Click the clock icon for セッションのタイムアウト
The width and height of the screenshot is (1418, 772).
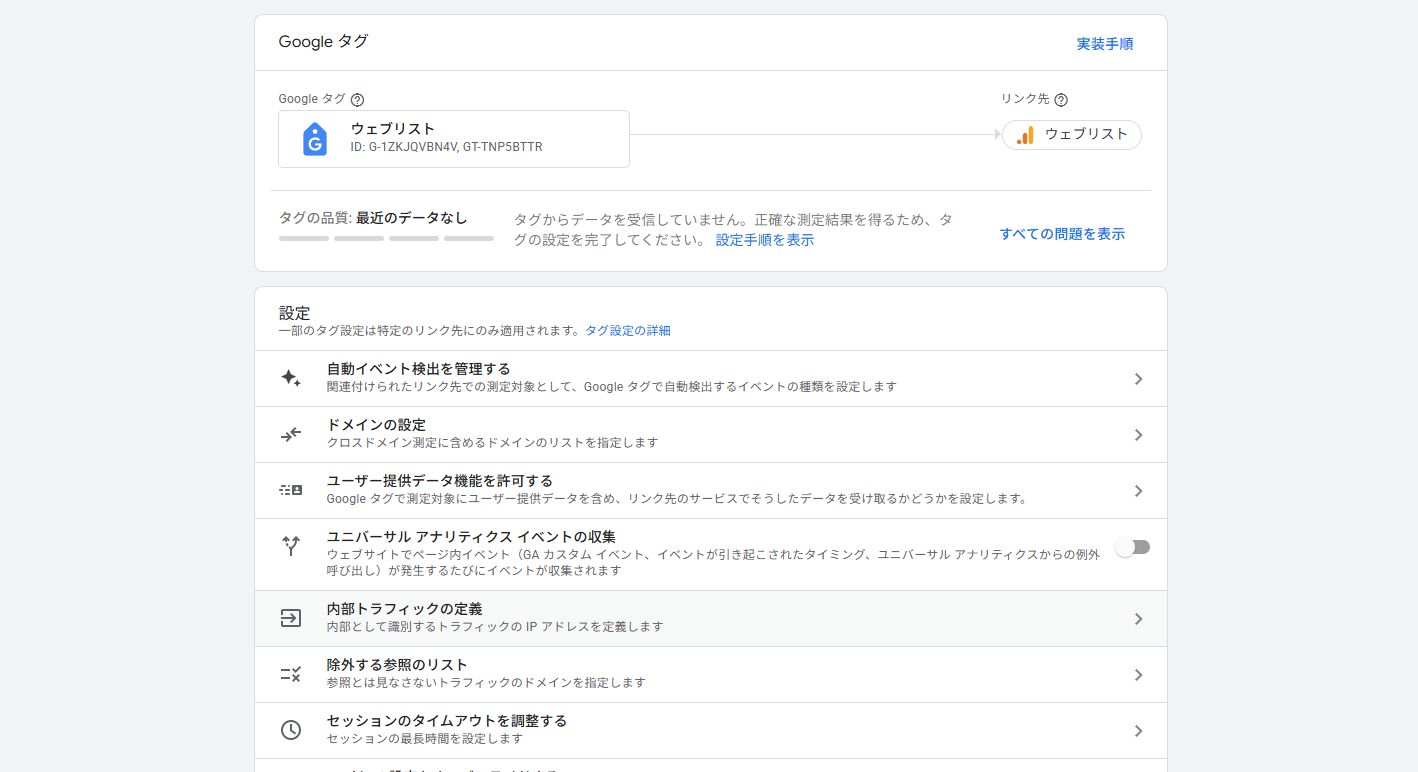click(290, 730)
